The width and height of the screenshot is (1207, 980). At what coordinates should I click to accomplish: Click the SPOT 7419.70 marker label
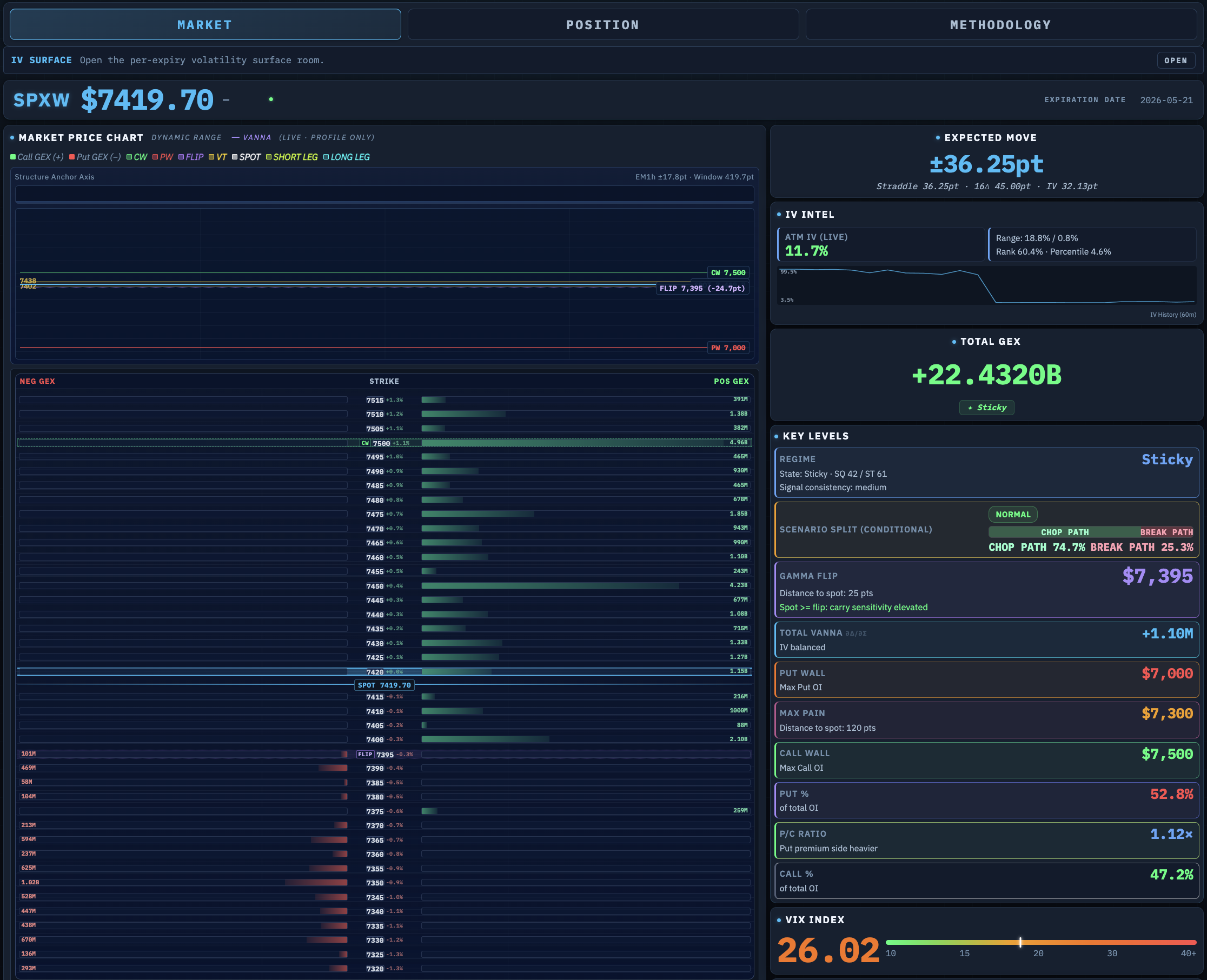(x=384, y=685)
